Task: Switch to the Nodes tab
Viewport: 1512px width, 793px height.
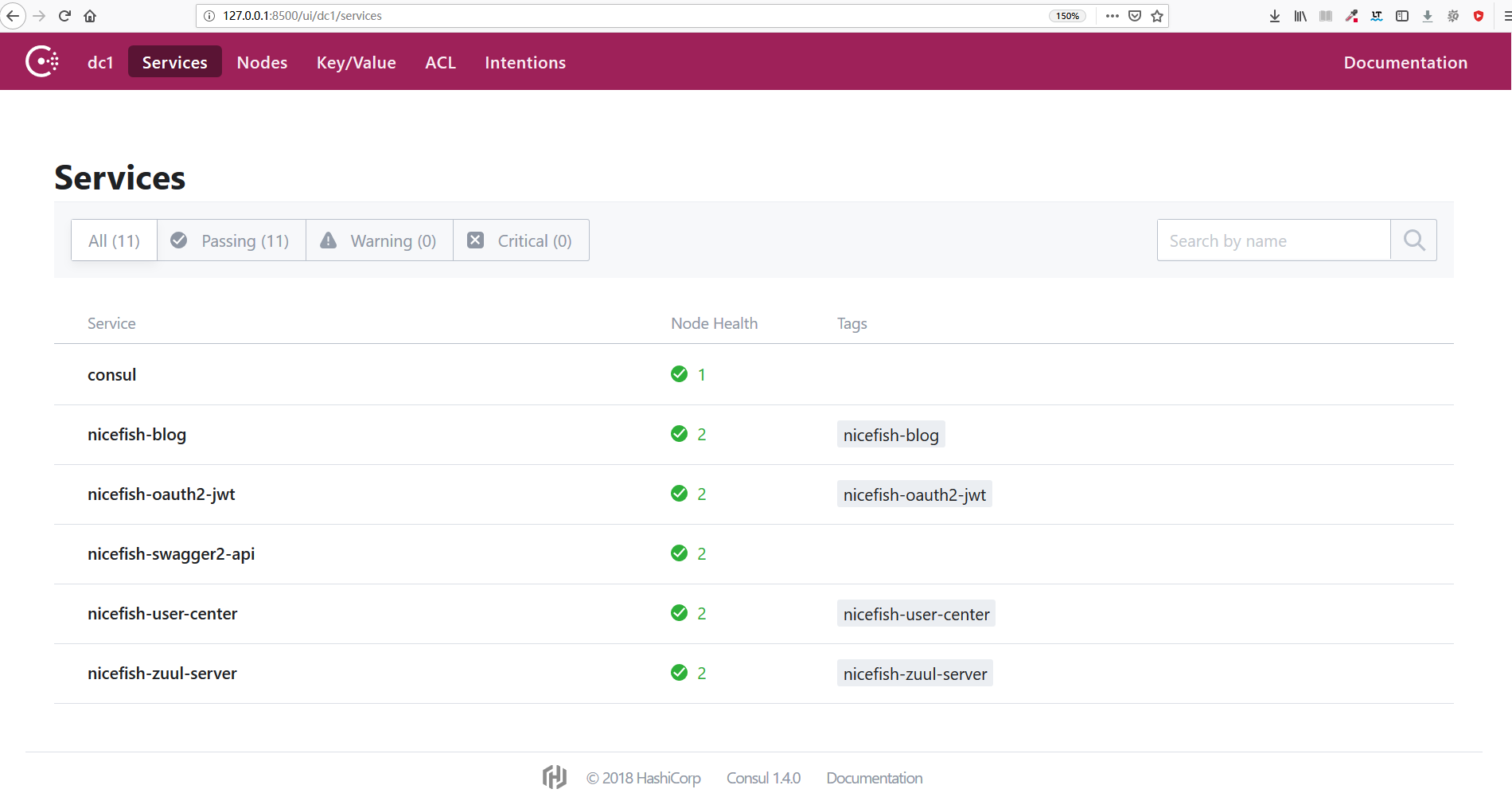Action: 262,62
